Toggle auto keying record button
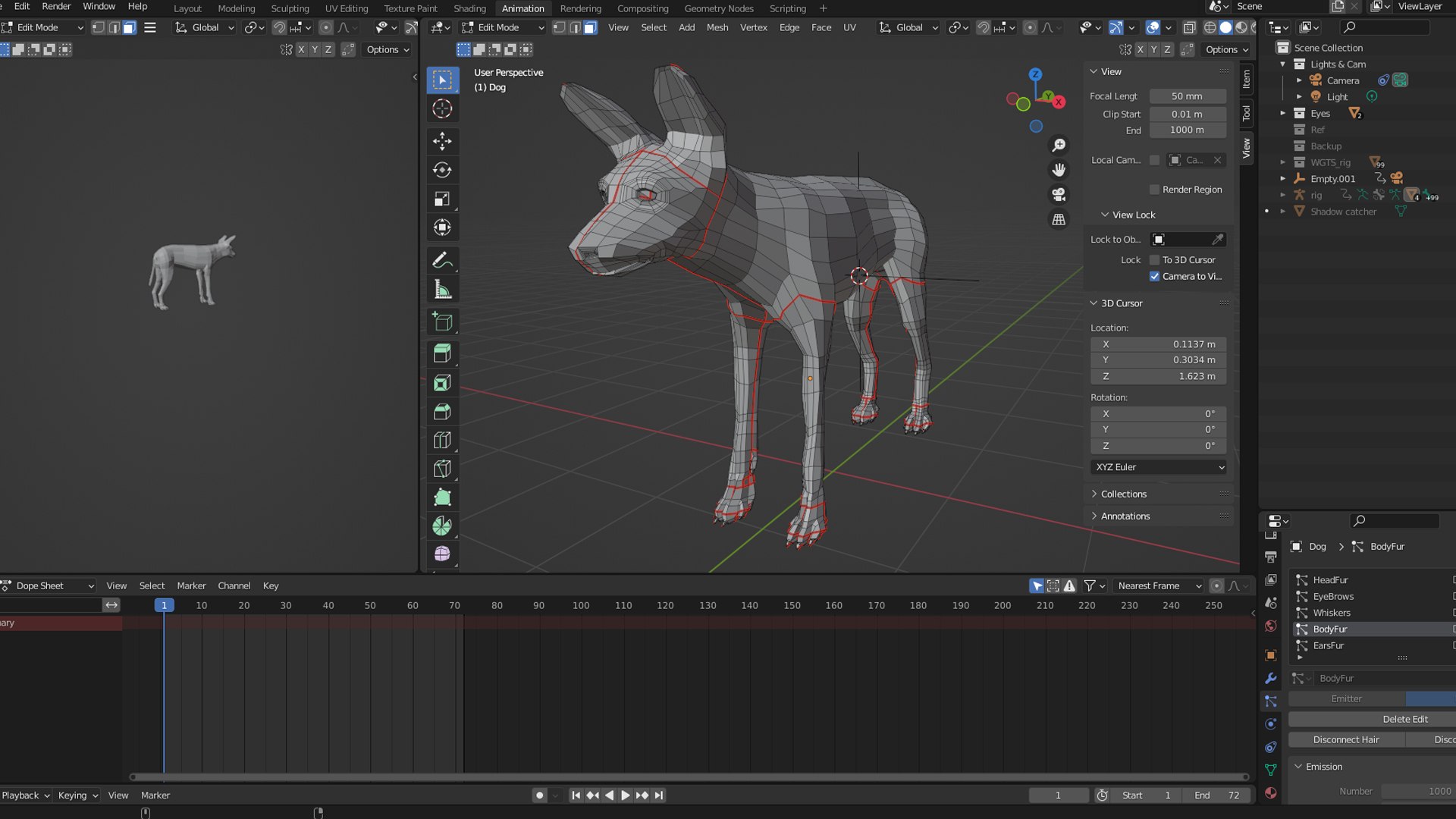 click(539, 795)
